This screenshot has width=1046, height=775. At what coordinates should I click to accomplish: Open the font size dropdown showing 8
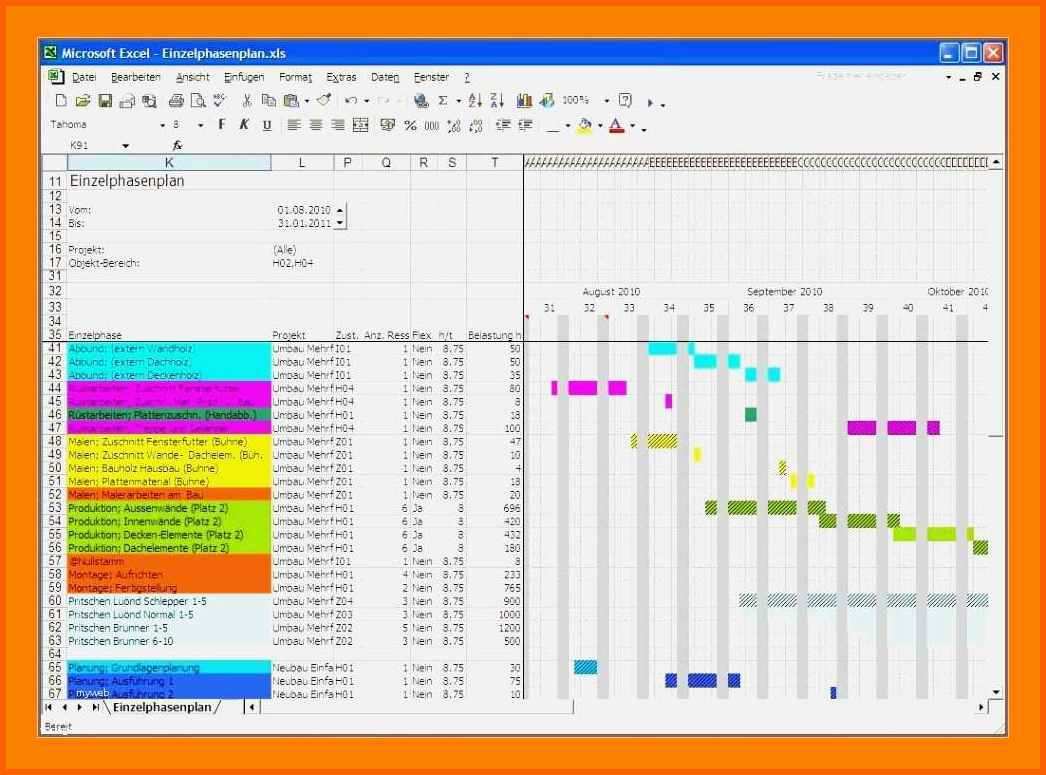pyautogui.click(x=200, y=125)
